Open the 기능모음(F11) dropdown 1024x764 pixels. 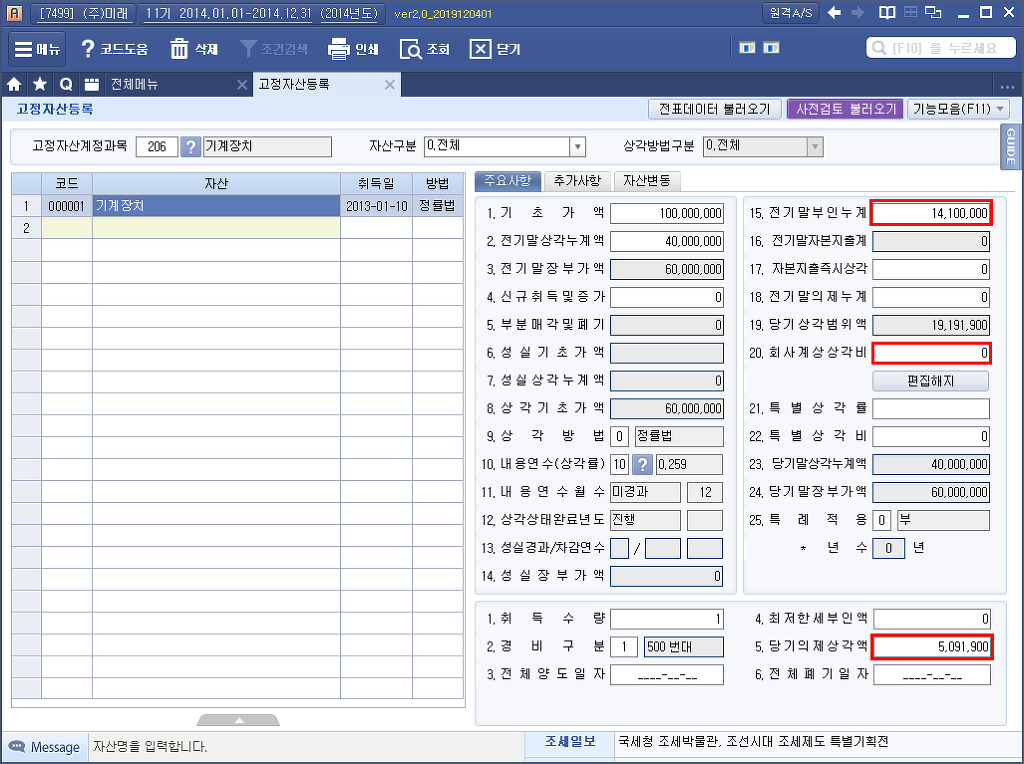tap(958, 109)
